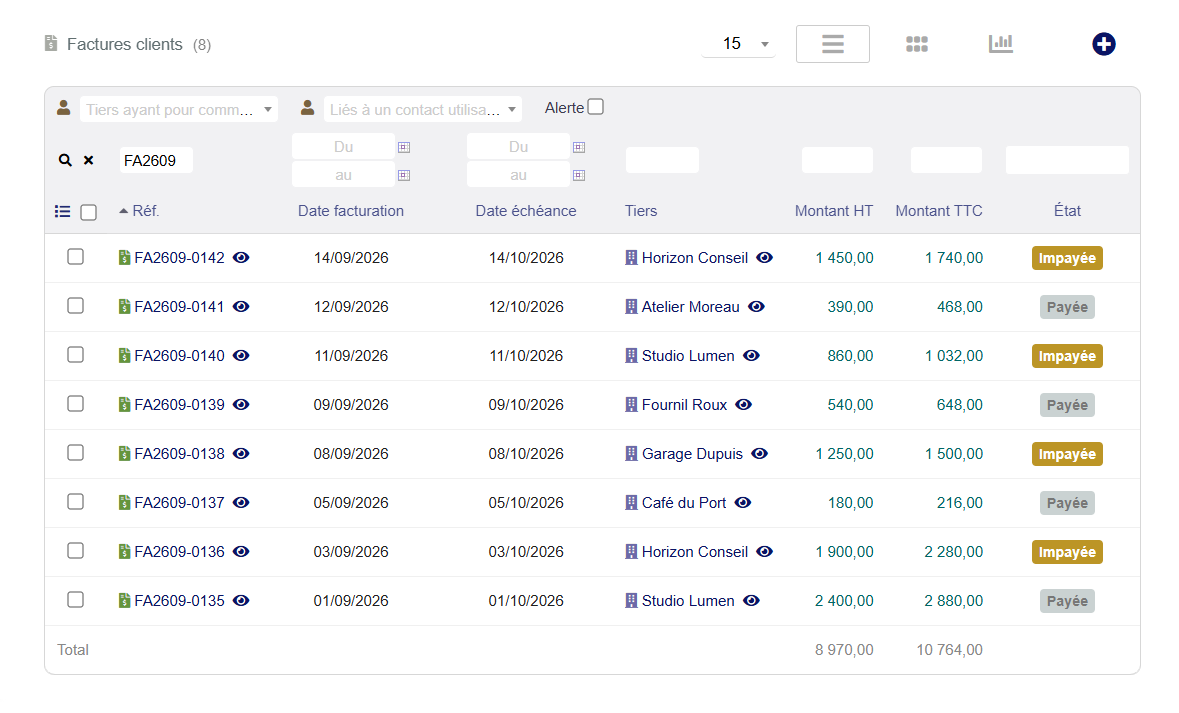Open invoice FA2609-0137
This screenshot has height=713, width=1179.
click(x=179, y=502)
